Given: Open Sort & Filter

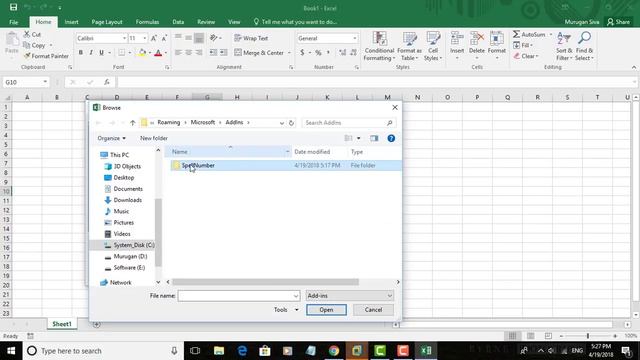Looking at the screenshot, I should pos(564,46).
